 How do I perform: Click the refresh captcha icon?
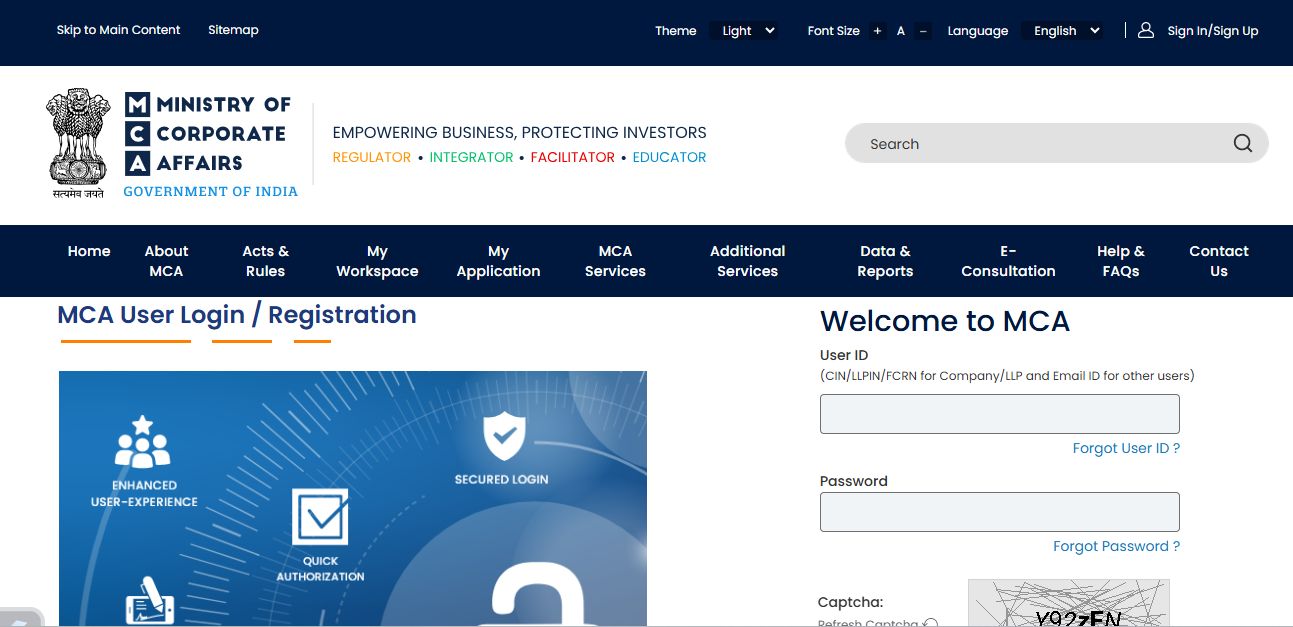[931, 623]
